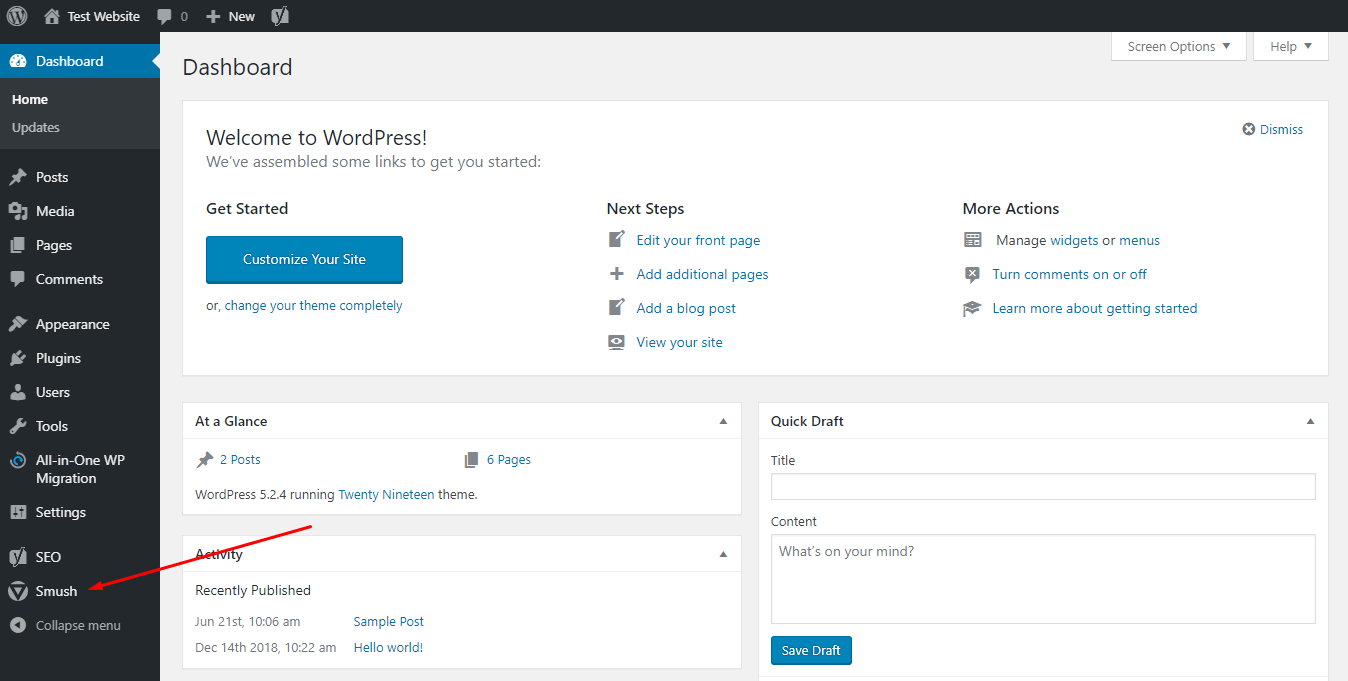Click the Pages icon in the sidebar
This screenshot has width=1348, height=681.
pyautogui.click(x=18, y=245)
